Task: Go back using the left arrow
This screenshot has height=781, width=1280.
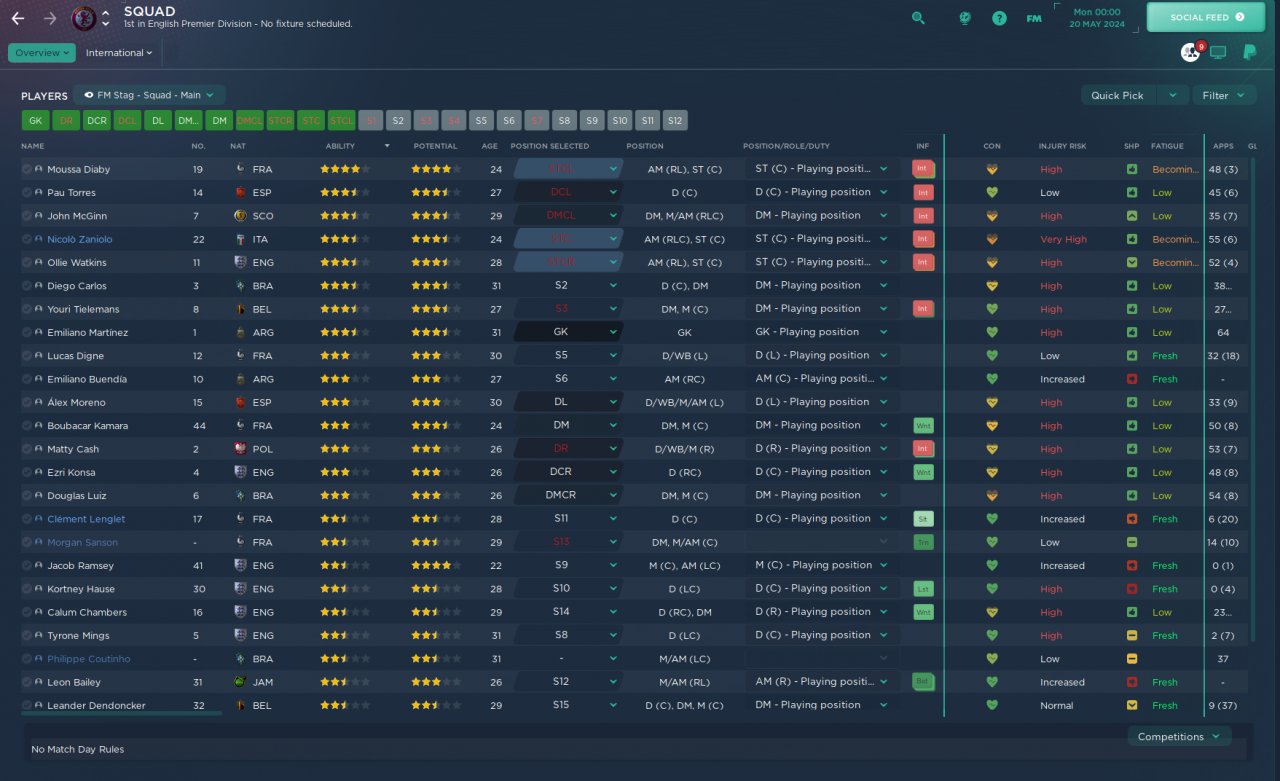Action: pos(18,18)
